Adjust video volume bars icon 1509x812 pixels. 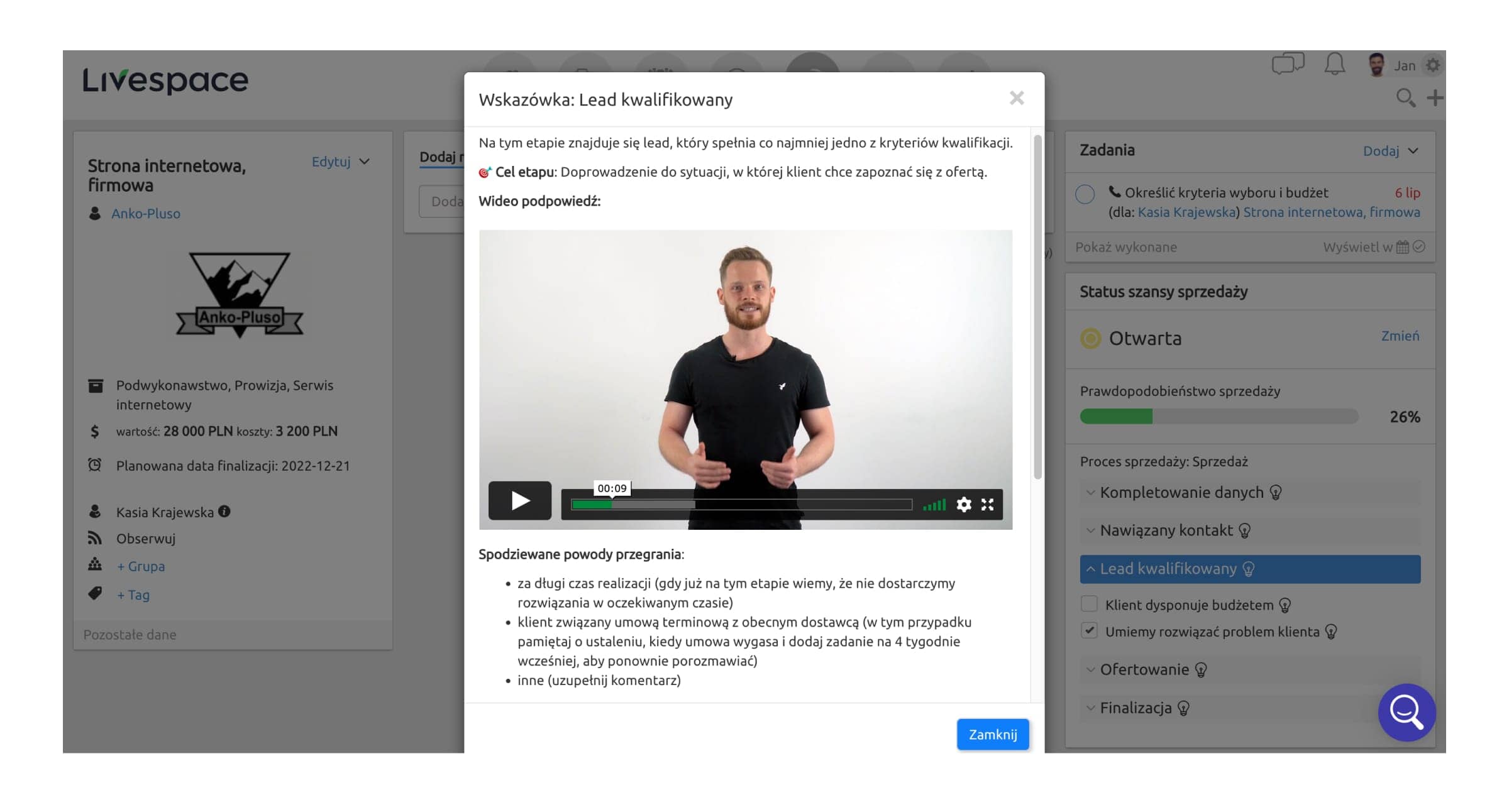(934, 505)
